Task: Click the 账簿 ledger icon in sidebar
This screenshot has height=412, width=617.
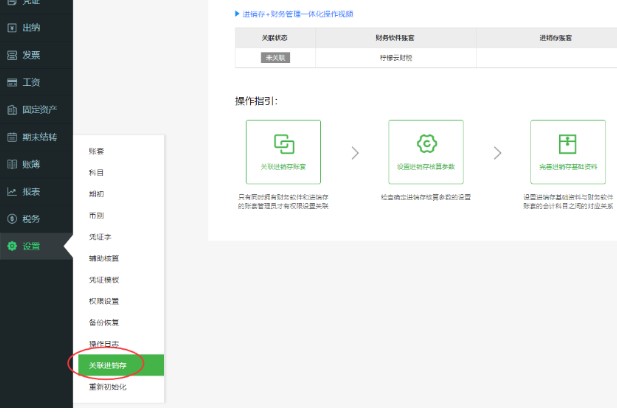Action: pos(12,163)
